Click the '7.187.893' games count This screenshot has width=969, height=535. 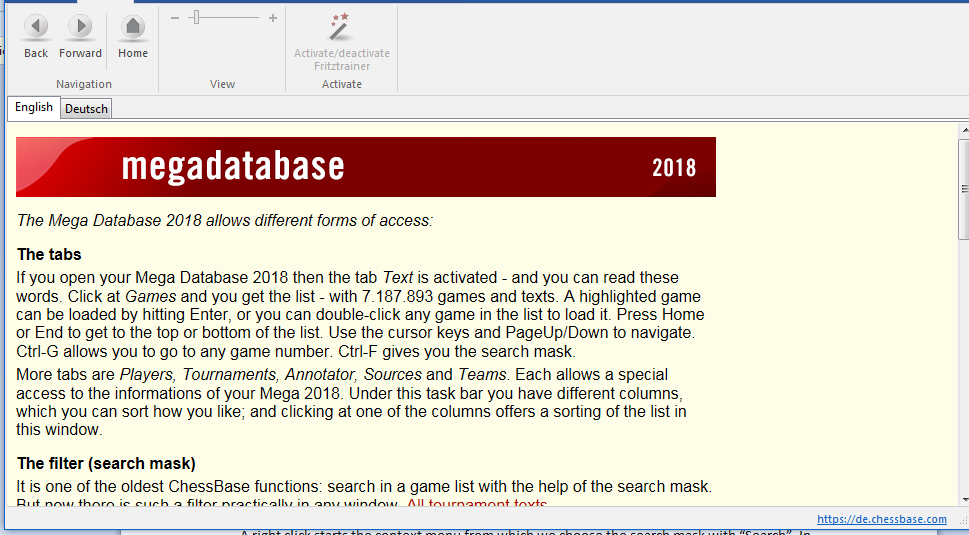397,297
